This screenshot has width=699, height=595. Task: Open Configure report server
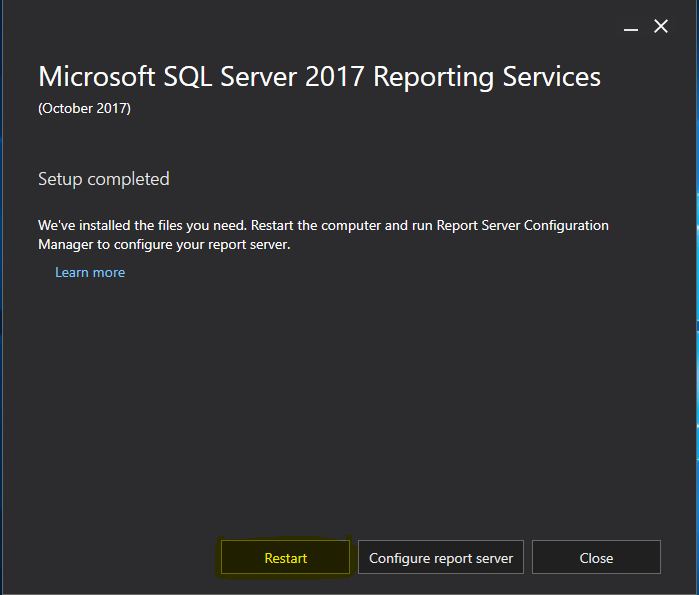coord(441,557)
